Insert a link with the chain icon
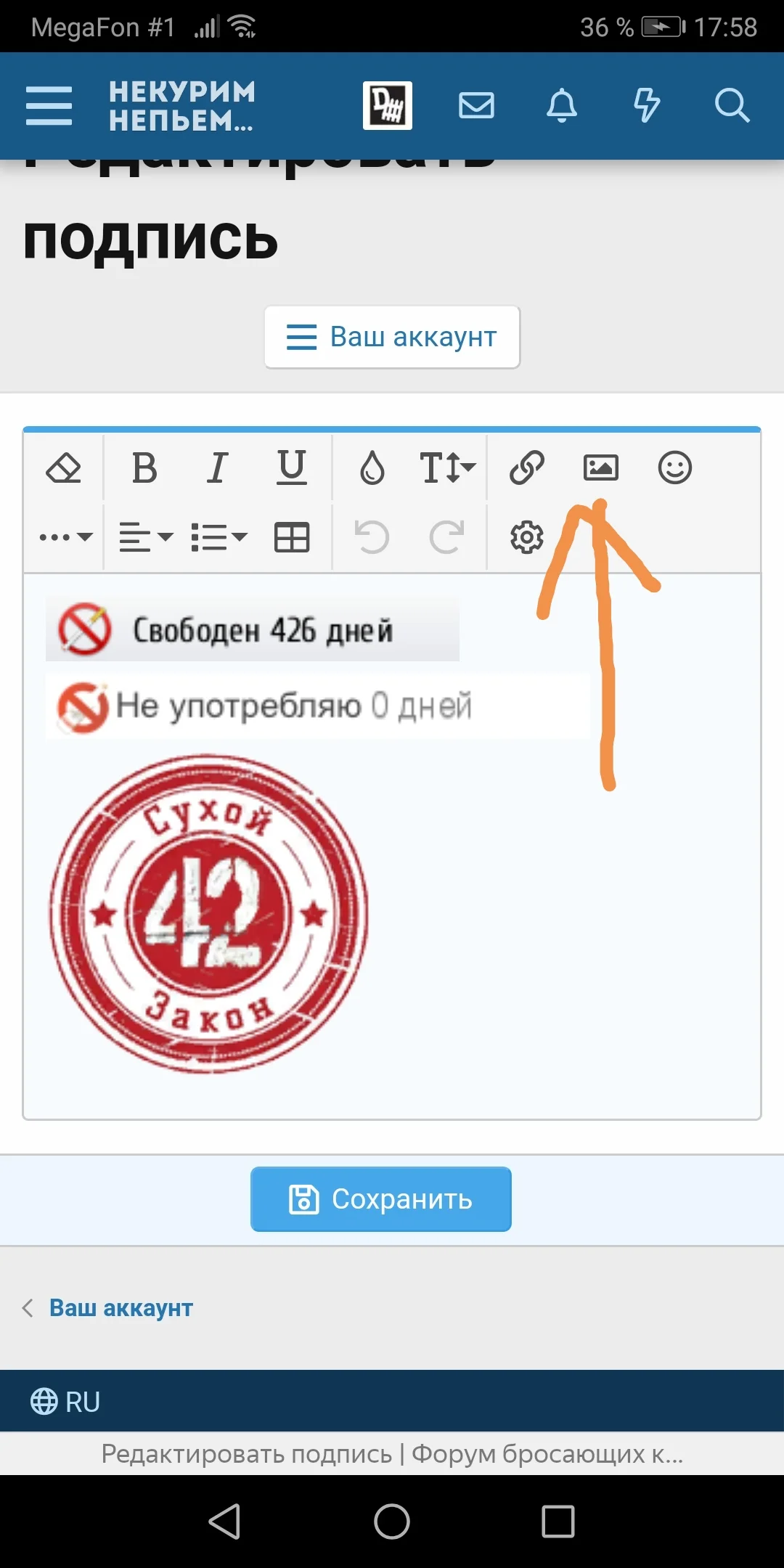Screen dimensions: 784x1568 [x=527, y=467]
